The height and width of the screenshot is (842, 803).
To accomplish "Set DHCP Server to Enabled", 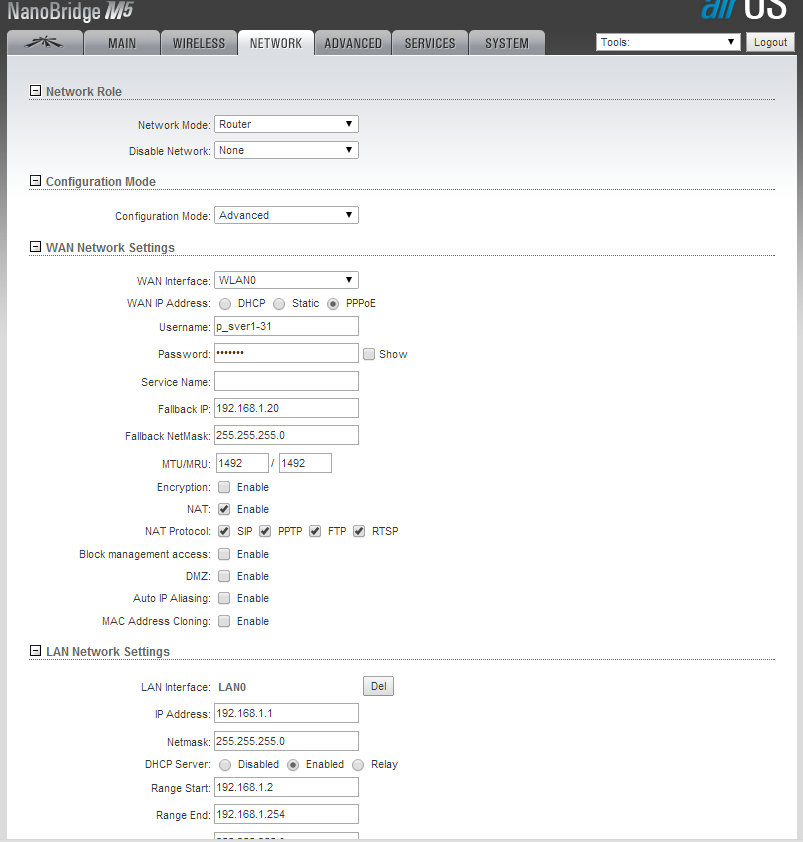I will pos(293,765).
